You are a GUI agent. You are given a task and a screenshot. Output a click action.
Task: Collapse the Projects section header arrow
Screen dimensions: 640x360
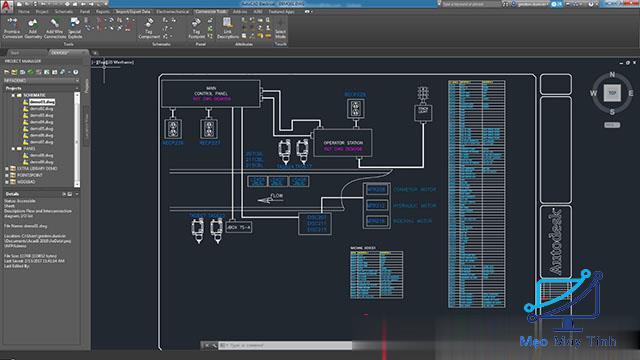77,88
